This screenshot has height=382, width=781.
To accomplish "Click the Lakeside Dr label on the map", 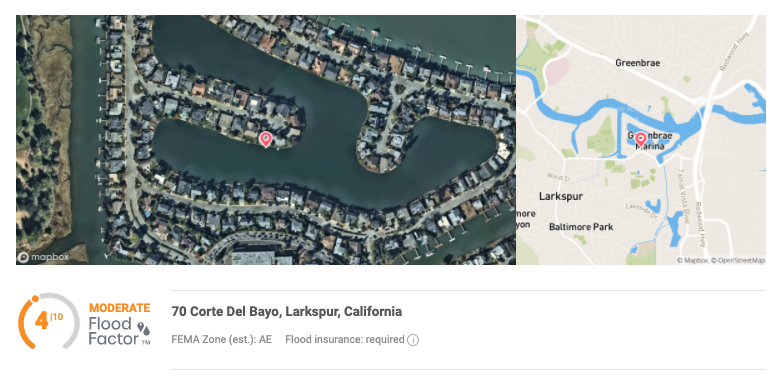I will [x=642, y=210].
